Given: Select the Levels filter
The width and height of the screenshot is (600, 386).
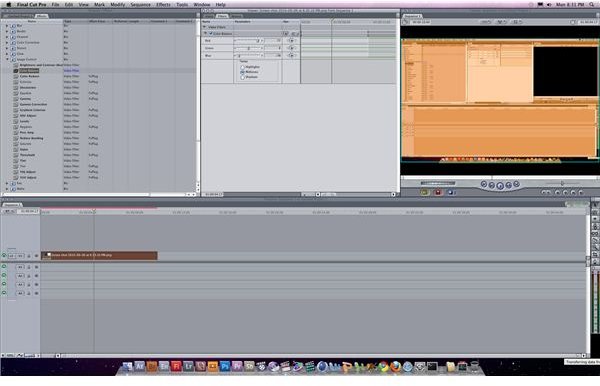Looking at the screenshot, I should tap(24, 121).
